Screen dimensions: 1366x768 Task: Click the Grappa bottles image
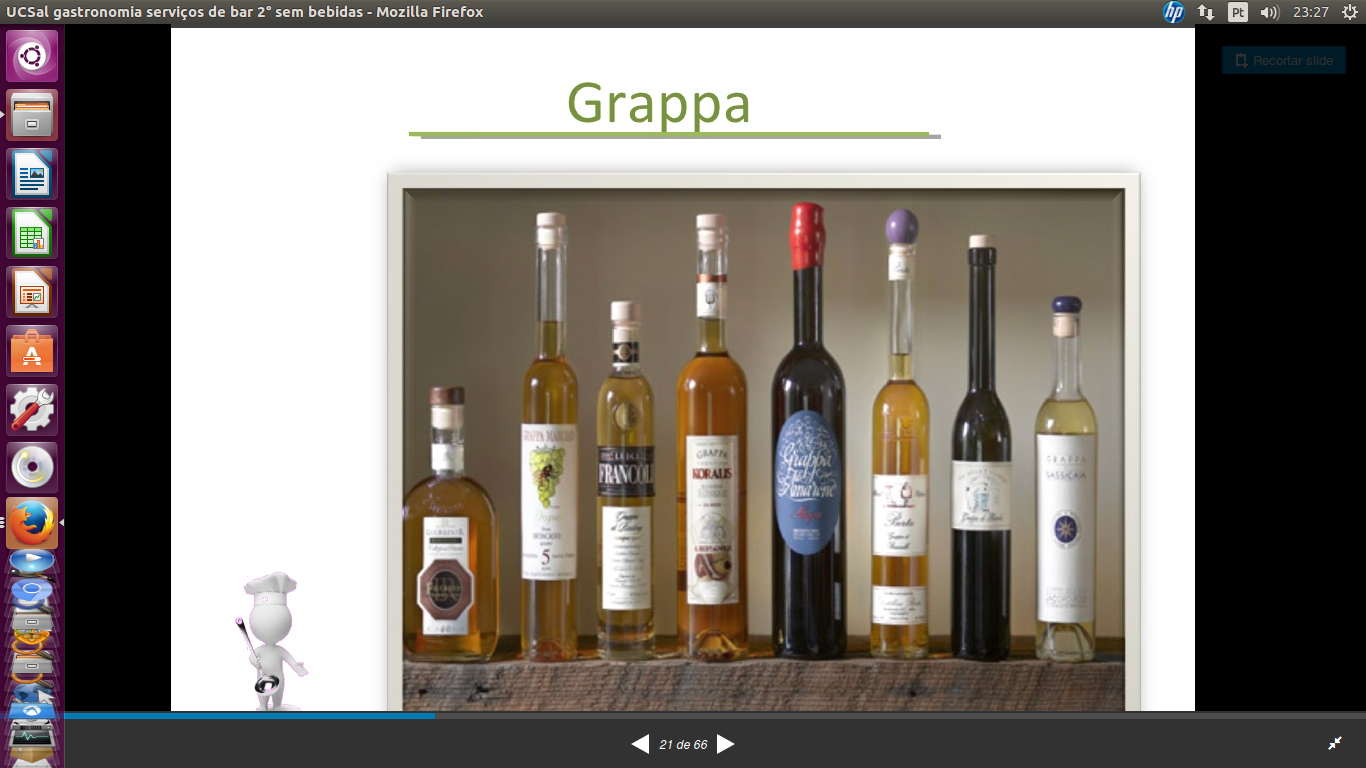(x=763, y=440)
